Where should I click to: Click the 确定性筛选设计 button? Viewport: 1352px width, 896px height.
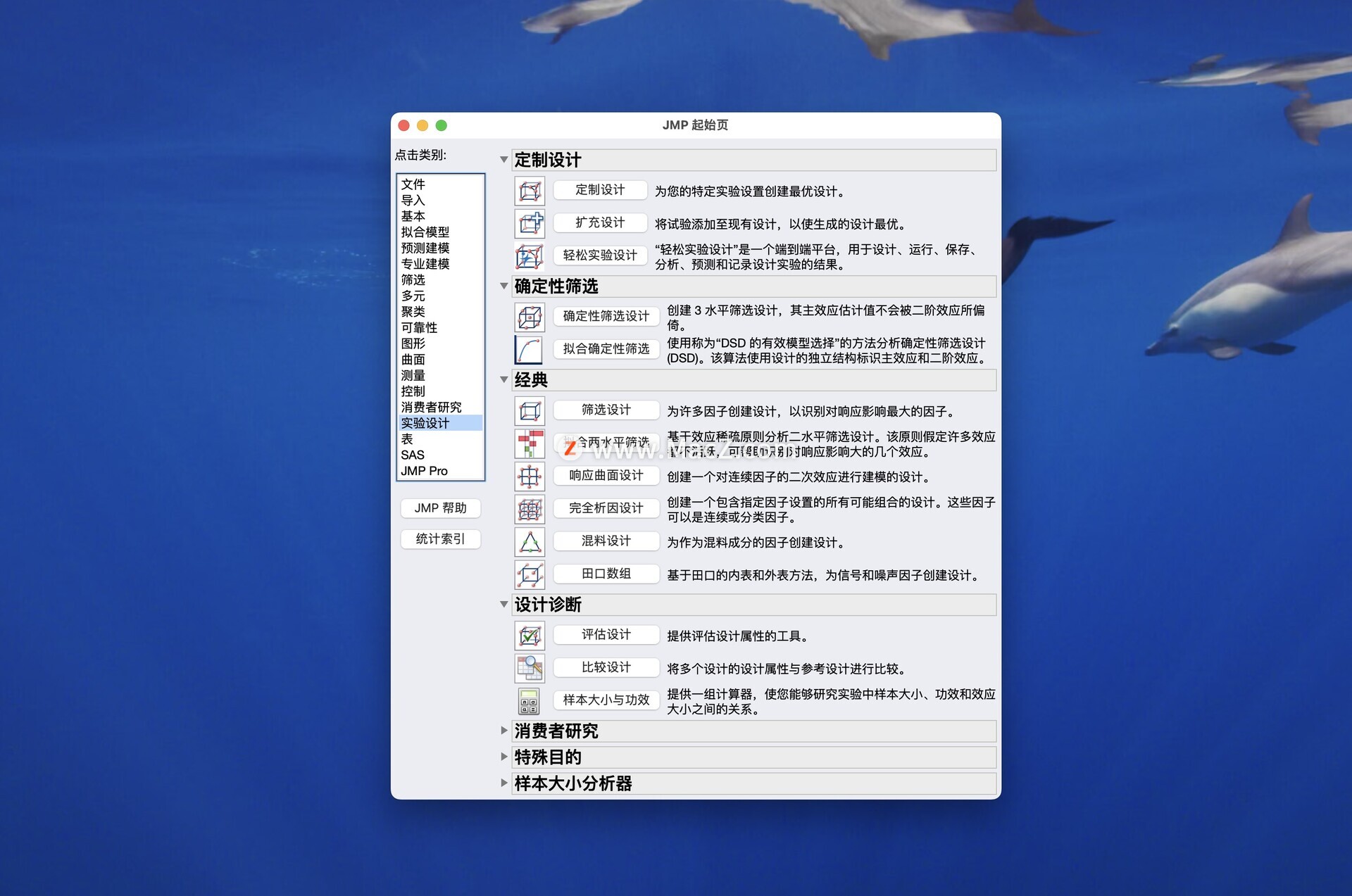pos(606,317)
